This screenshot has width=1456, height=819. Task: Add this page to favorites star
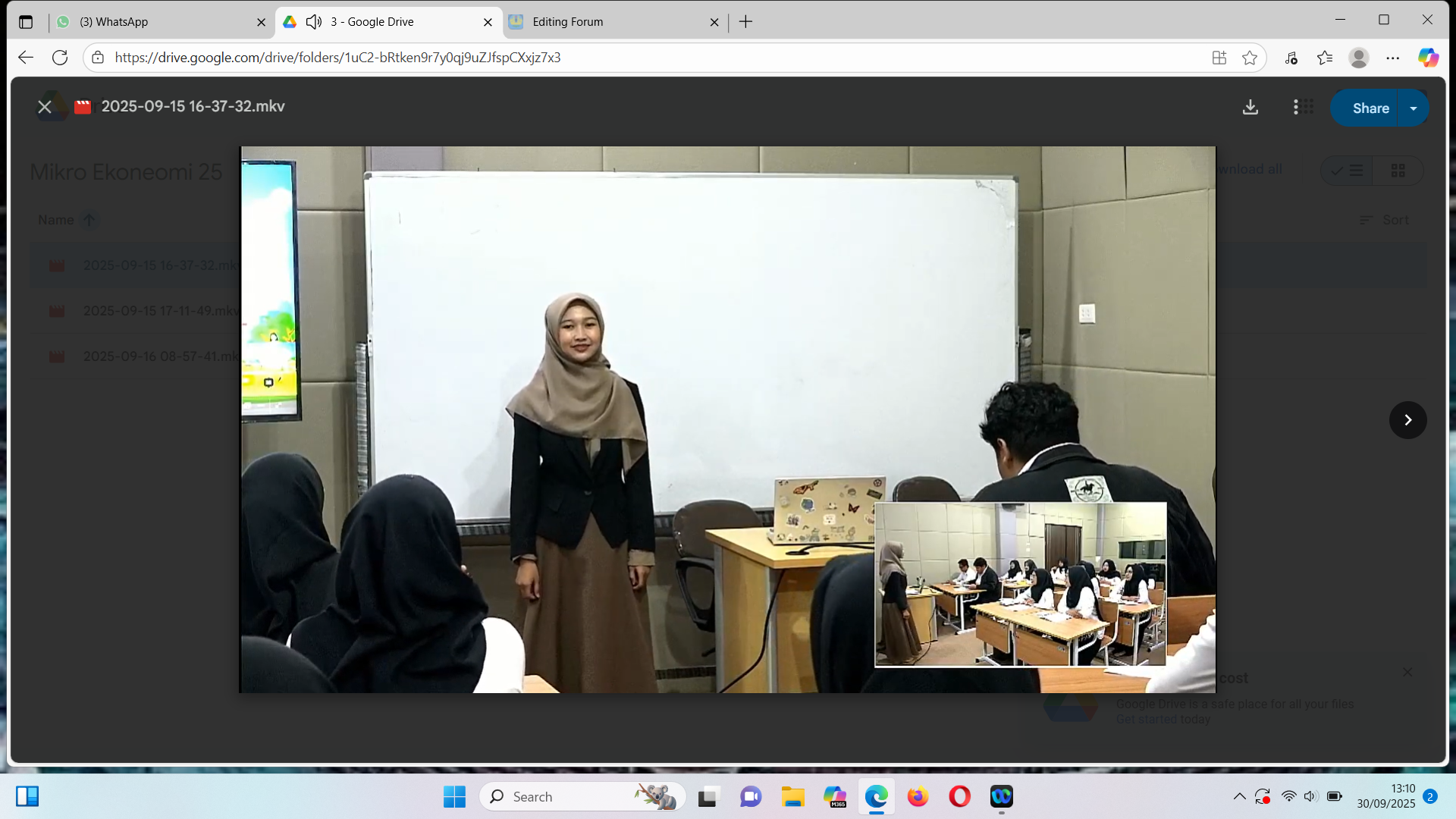pos(1250,58)
